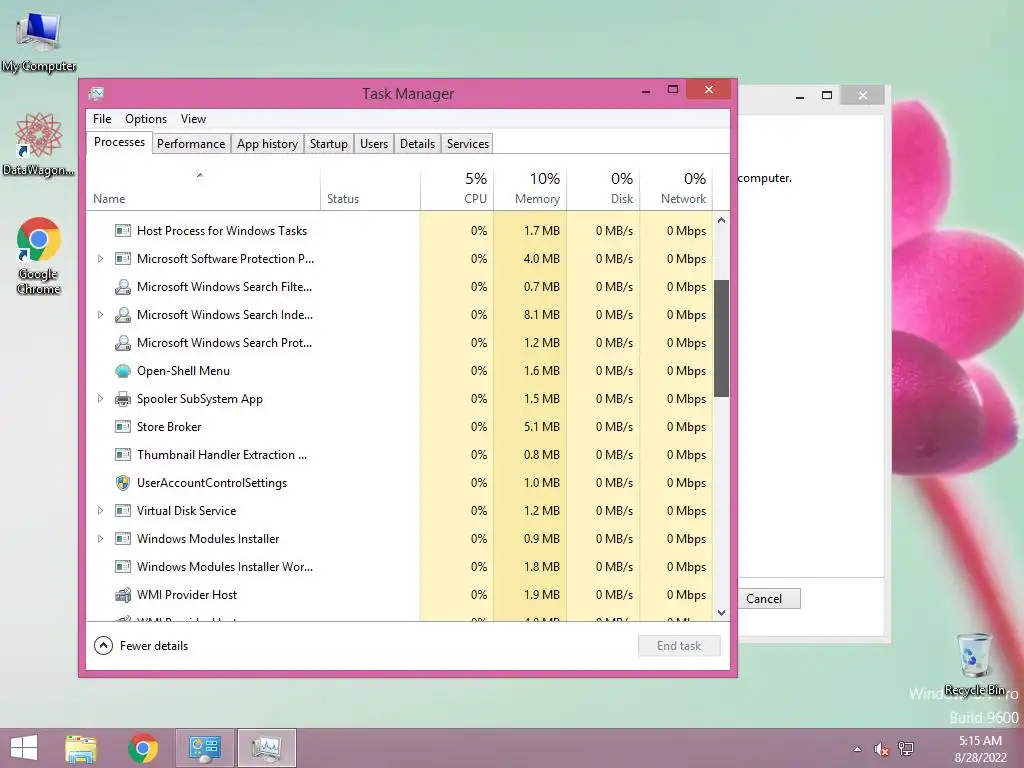1024x768 pixels.
Task: Open the View menu
Action: tap(193, 119)
